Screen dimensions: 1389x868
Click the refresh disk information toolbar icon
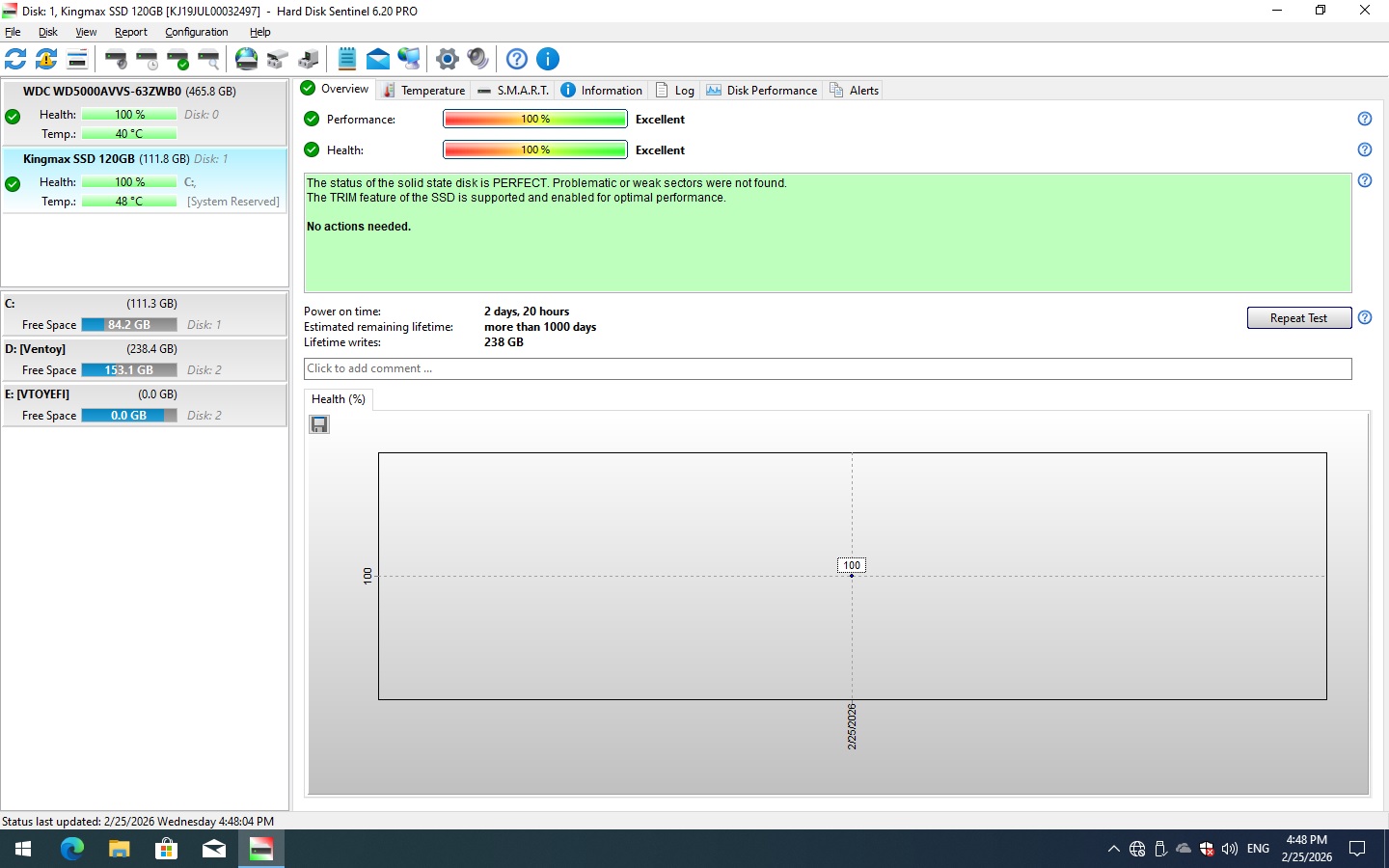[15, 59]
